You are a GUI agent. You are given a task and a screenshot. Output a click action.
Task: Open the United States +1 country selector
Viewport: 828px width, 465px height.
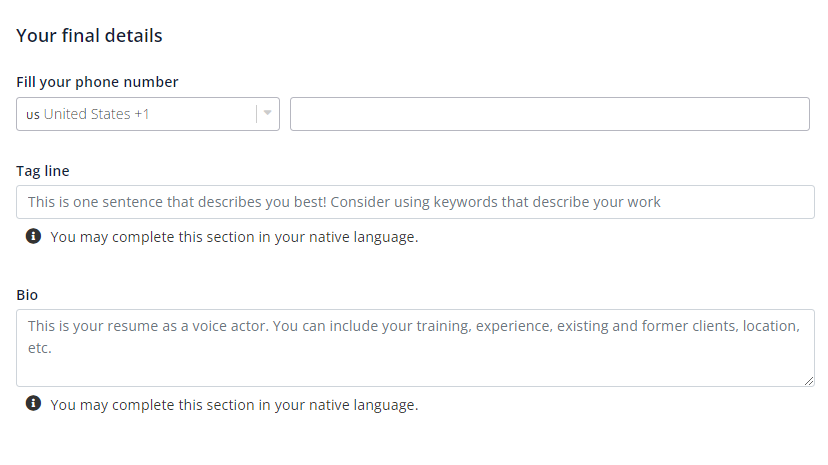(x=148, y=114)
